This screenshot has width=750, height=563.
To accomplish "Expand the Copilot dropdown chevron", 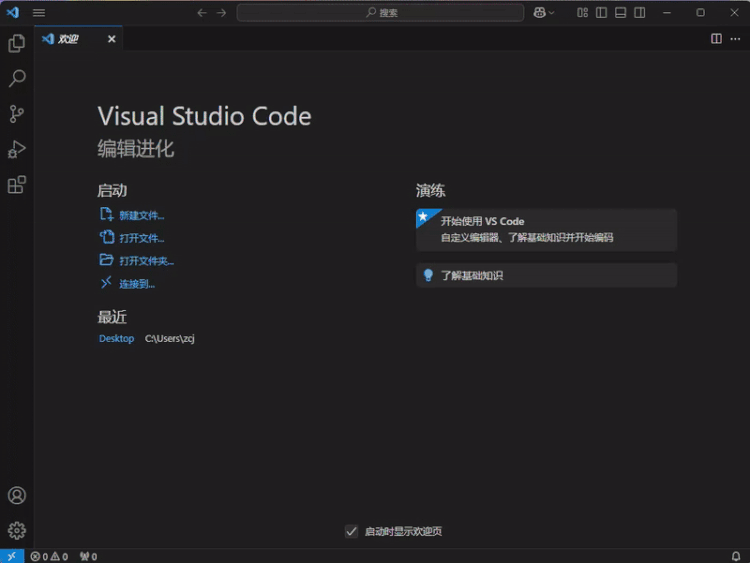I will pos(551,13).
